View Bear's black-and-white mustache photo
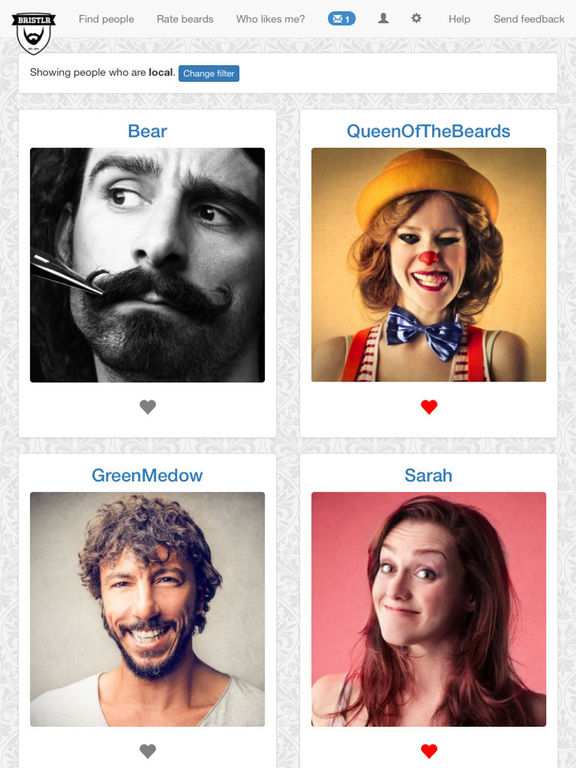The width and height of the screenshot is (576, 768). (x=147, y=265)
